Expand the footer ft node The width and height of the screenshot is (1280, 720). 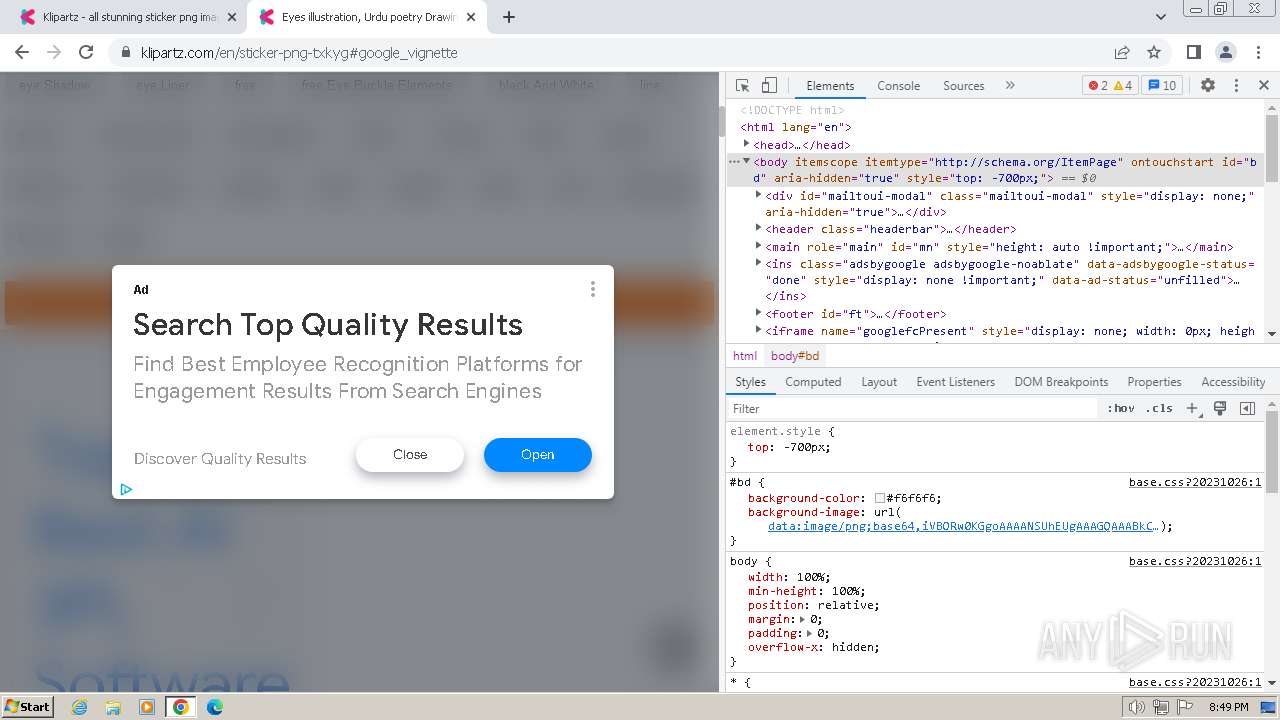(x=758, y=313)
